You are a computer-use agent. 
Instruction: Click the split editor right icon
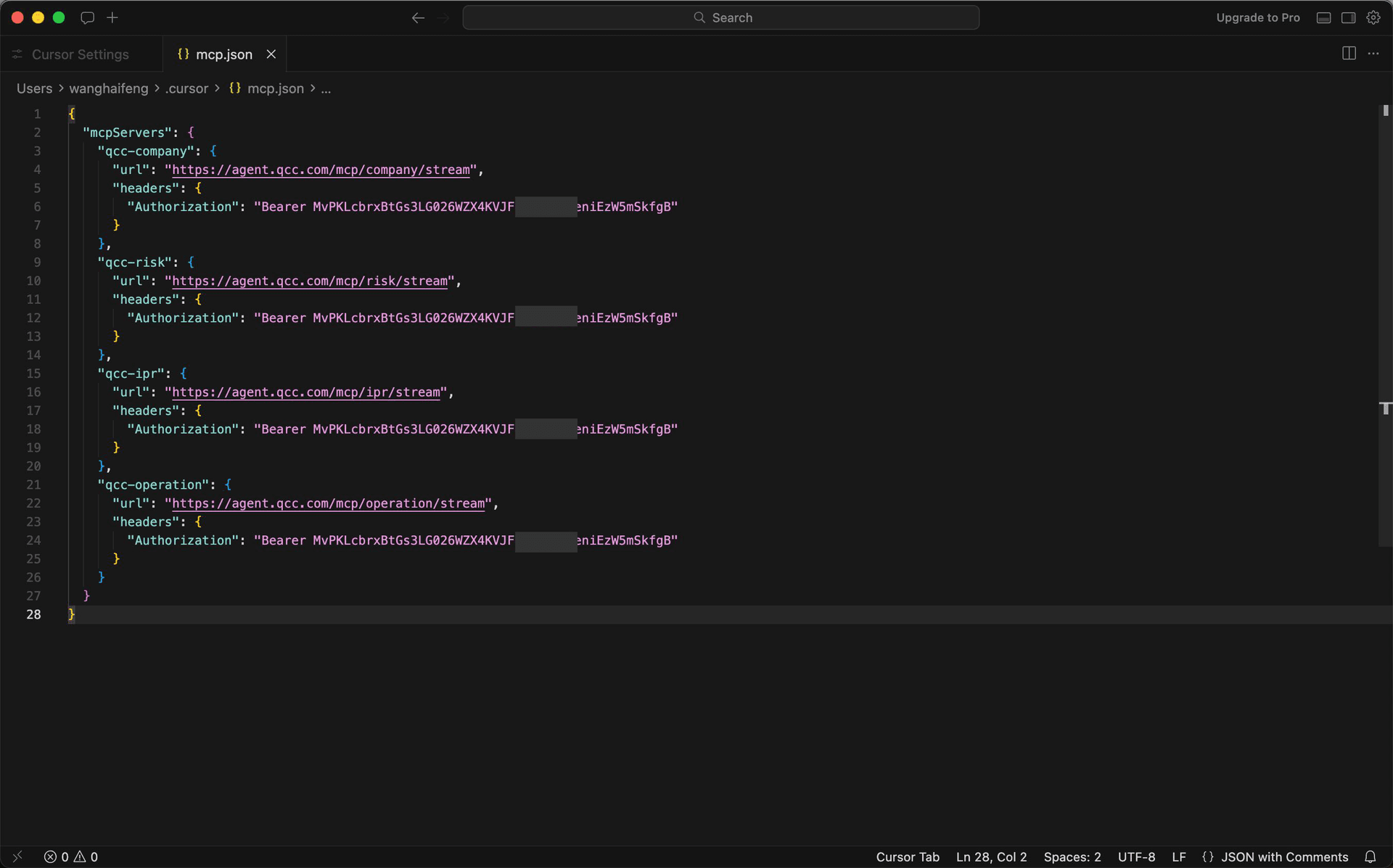click(1349, 54)
